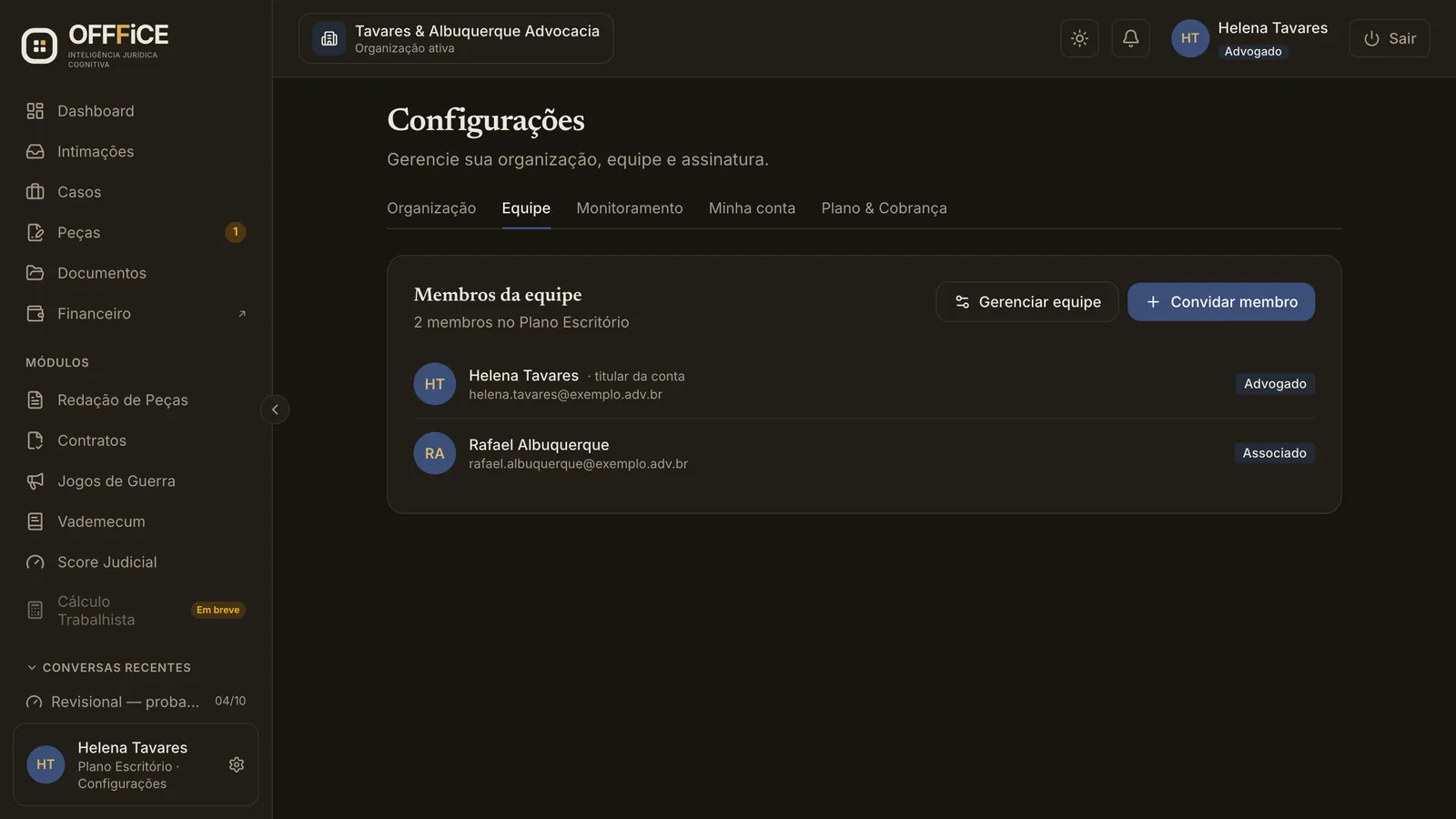Screen dimensions: 1456x819
Task: Open the Monitoramento tab
Action: 630,208
